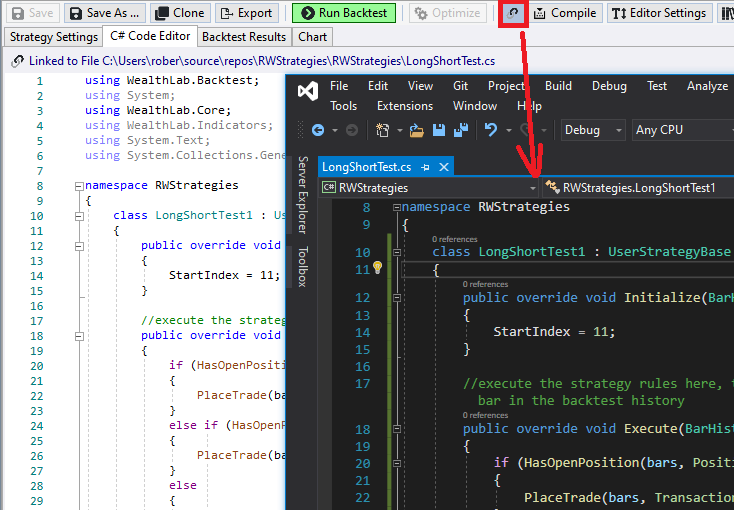Collapse Initialize method in Visual Studio

[397, 298]
